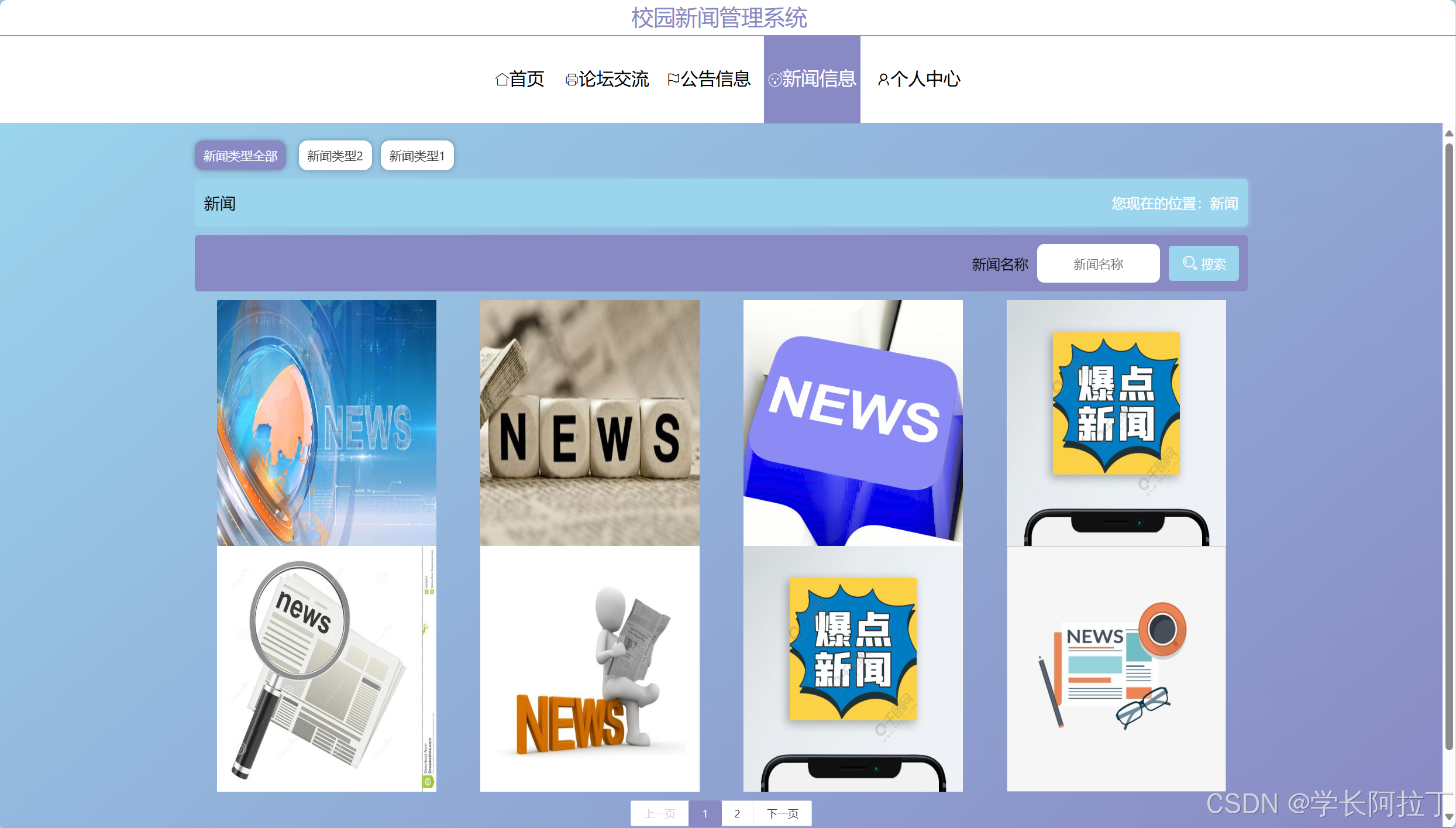
Task: Click the magnifier icon in 搜索 button
Action: coord(1189,263)
